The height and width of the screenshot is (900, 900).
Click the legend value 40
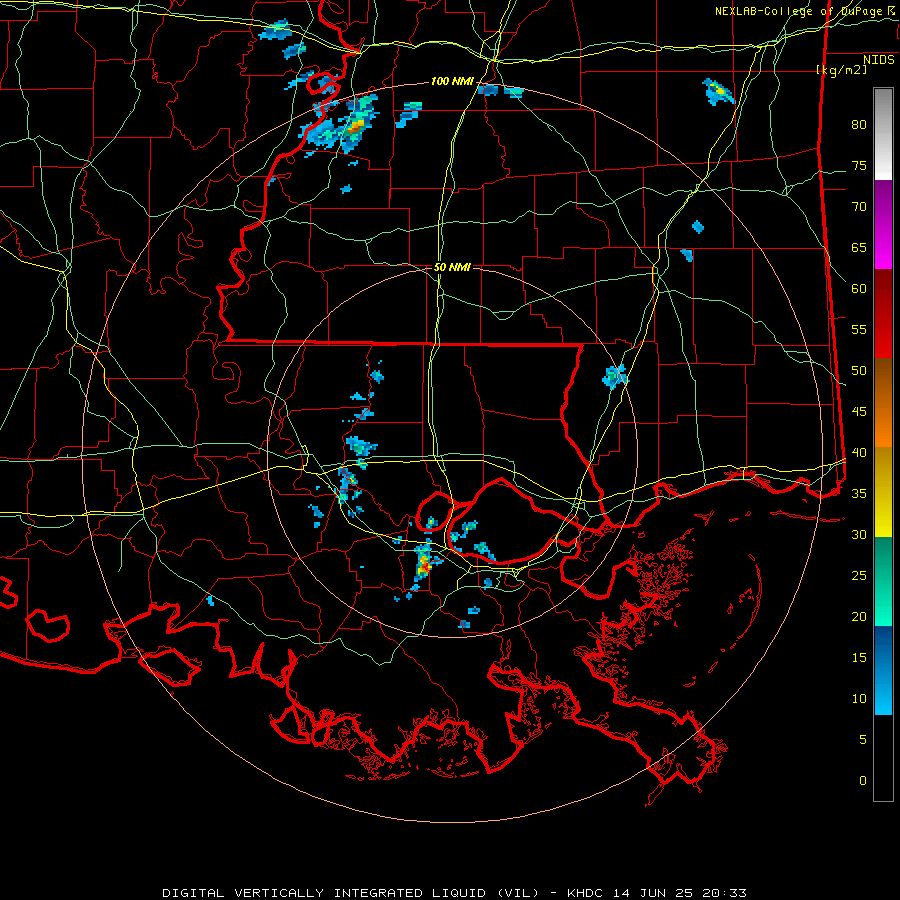pos(859,453)
